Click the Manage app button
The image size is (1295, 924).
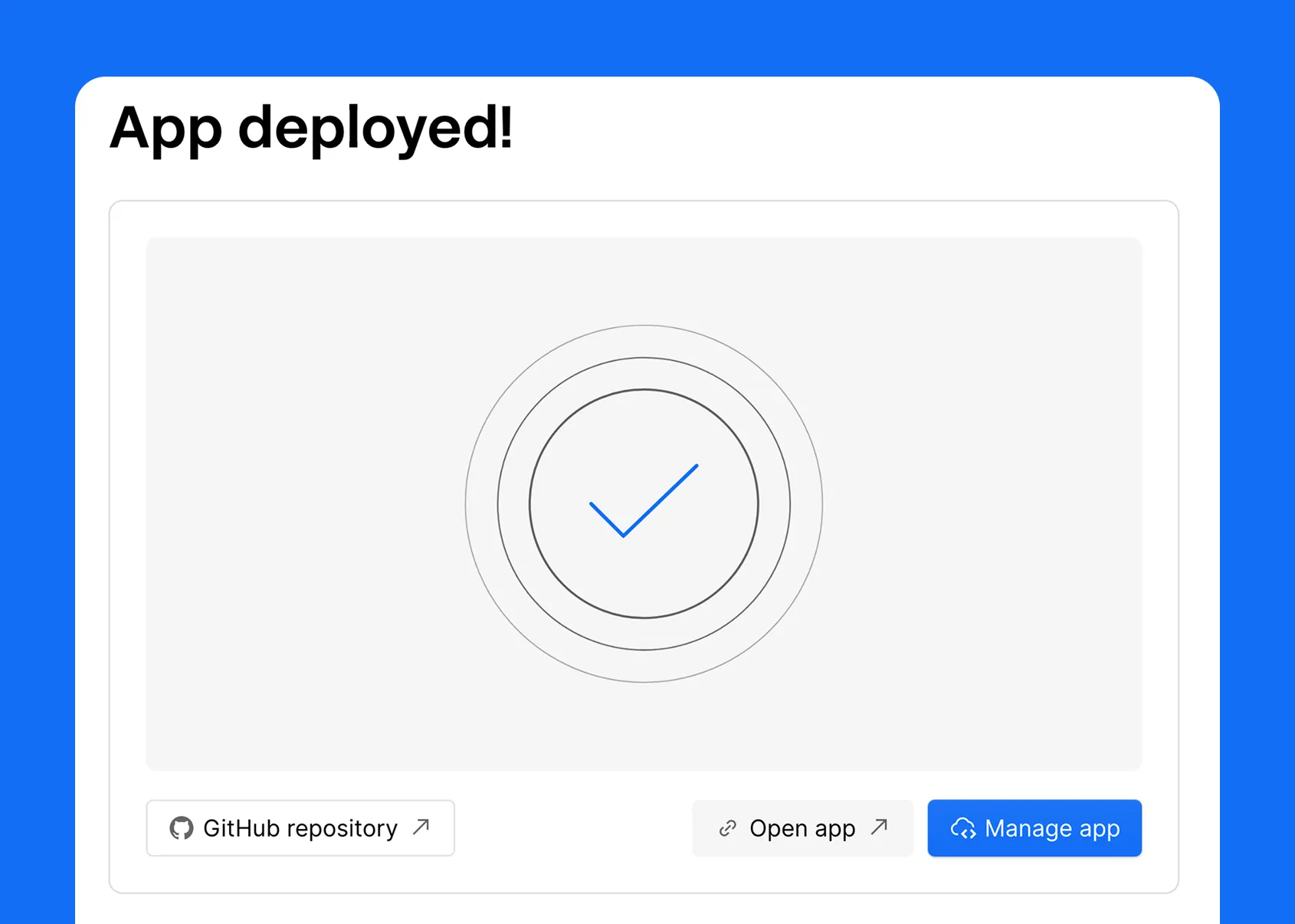click(x=1034, y=828)
